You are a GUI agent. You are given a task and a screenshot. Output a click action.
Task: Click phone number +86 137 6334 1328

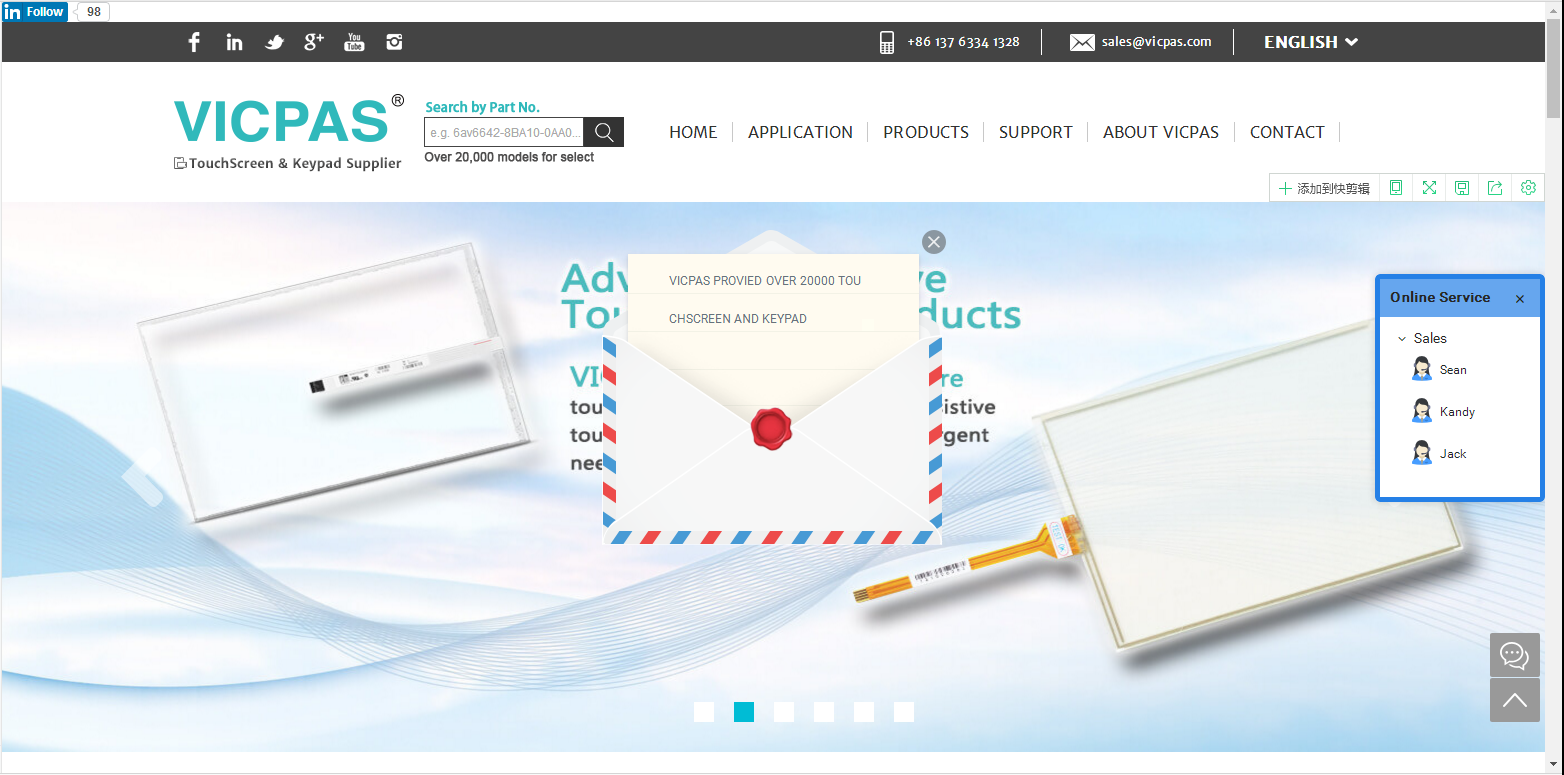point(963,42)
